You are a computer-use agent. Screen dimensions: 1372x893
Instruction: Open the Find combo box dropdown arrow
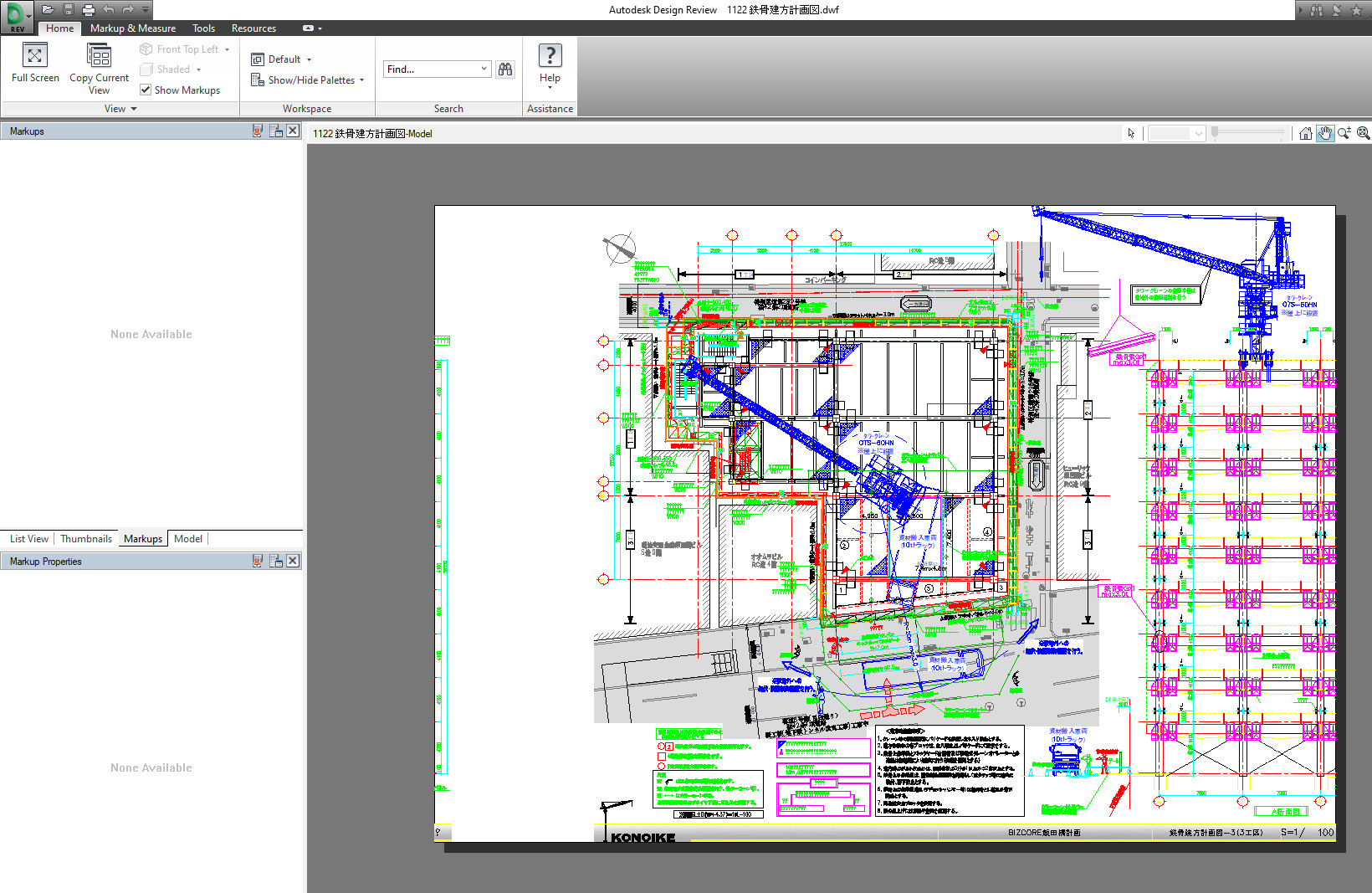pyautogui.click(x=484, y=69)
